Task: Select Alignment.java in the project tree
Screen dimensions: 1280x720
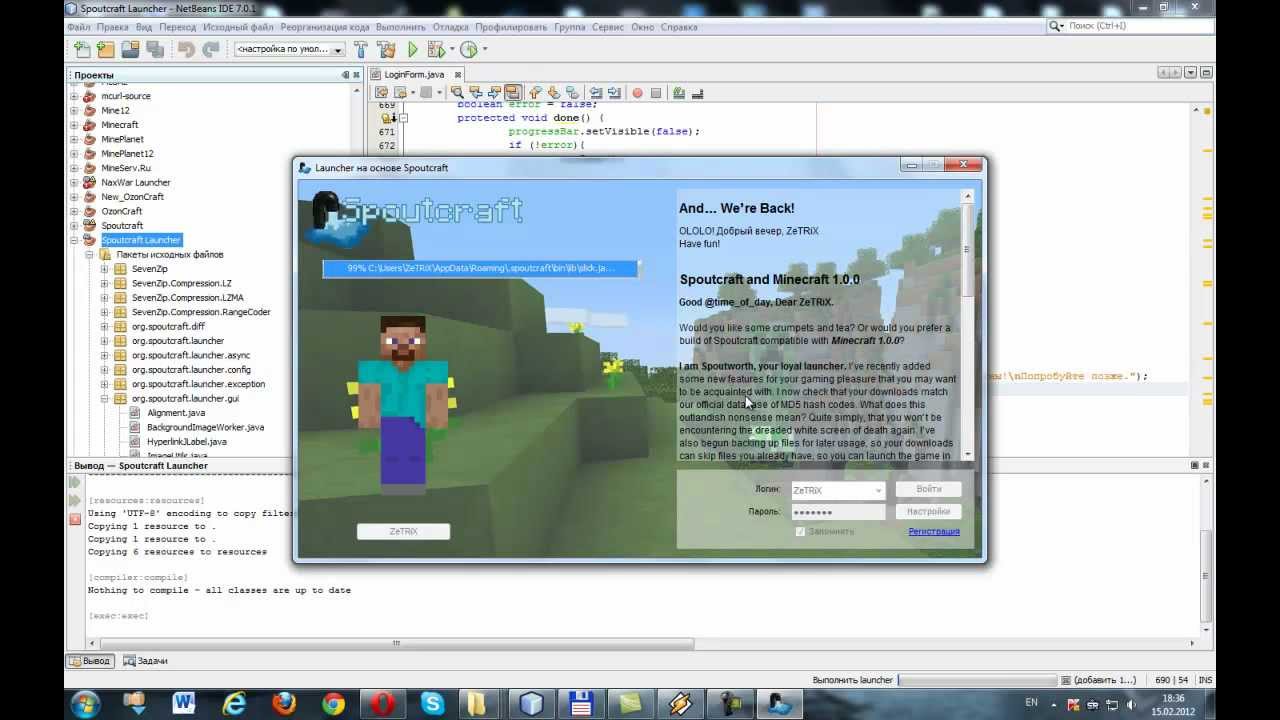Action: 175,412
